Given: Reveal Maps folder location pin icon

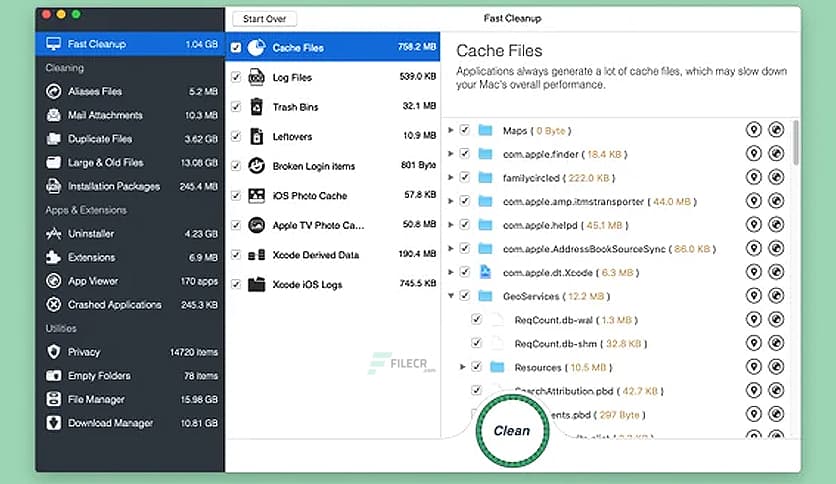Looking at the screenshot, I should [753, 130].
